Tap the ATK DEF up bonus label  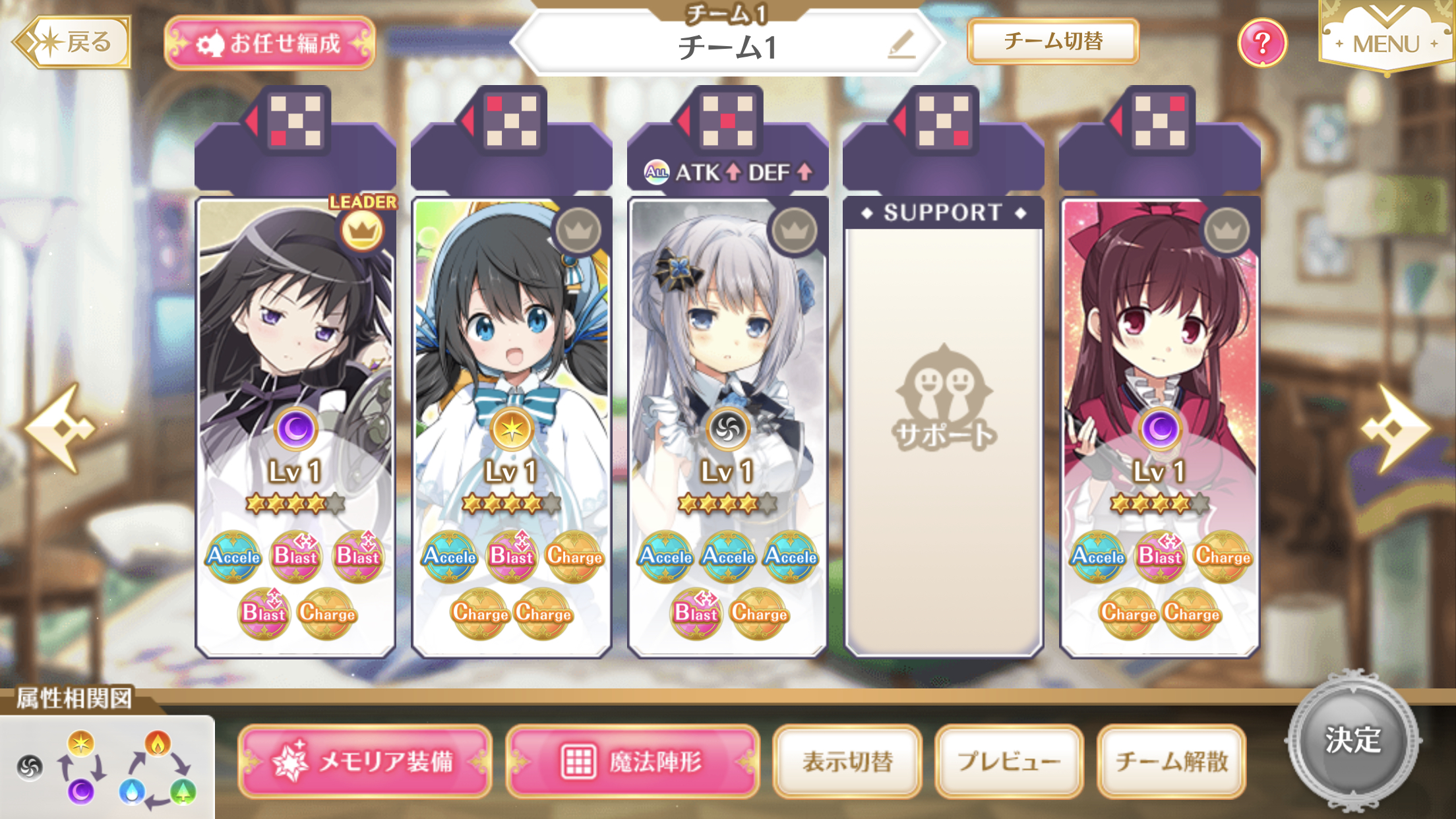[x=728, y=172]
